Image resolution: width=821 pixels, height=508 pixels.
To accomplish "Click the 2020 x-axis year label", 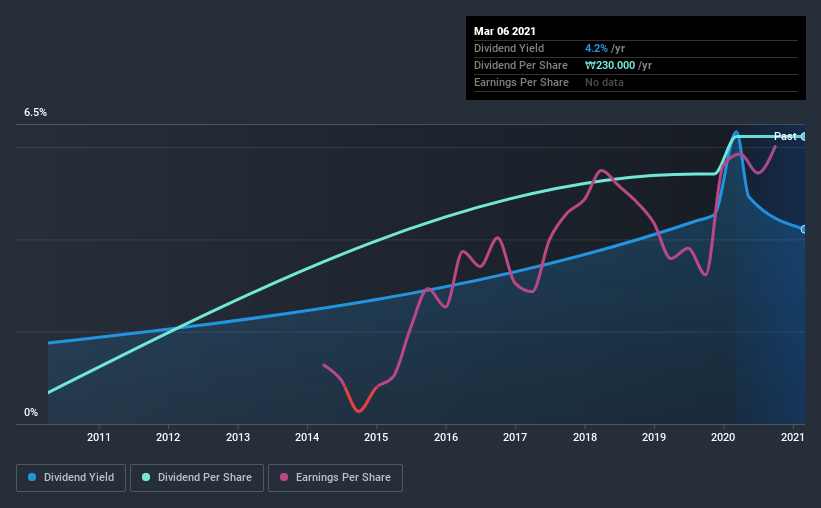I will (x=723, y=437).
